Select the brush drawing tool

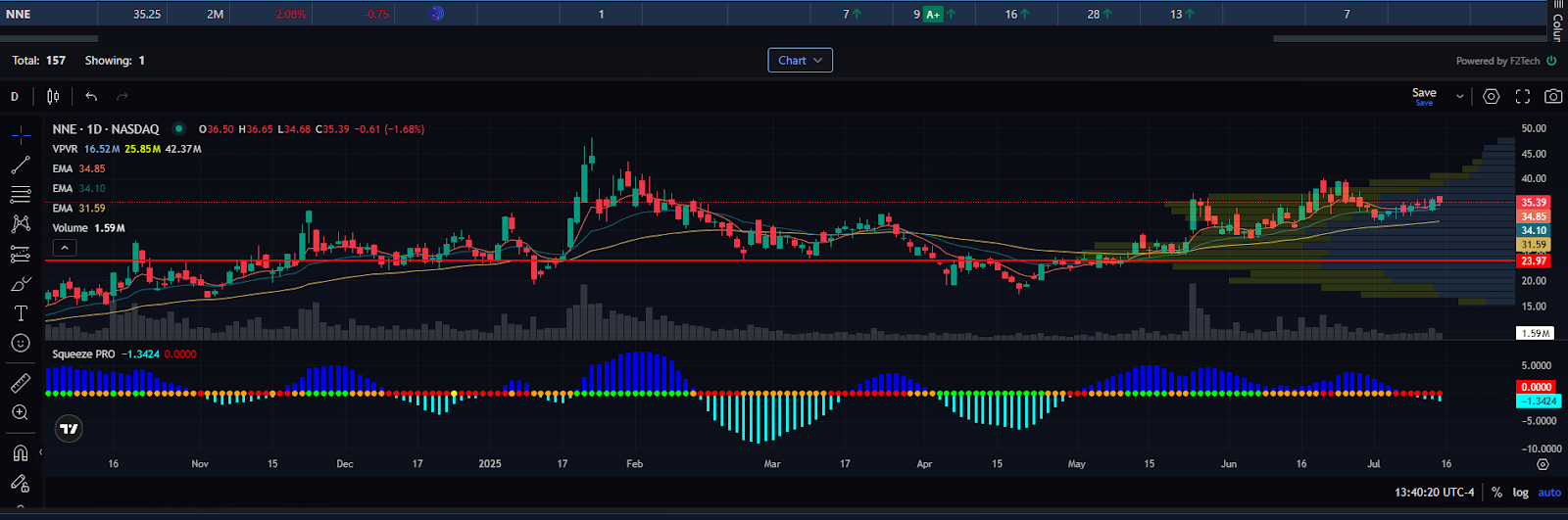pos(21,284)
